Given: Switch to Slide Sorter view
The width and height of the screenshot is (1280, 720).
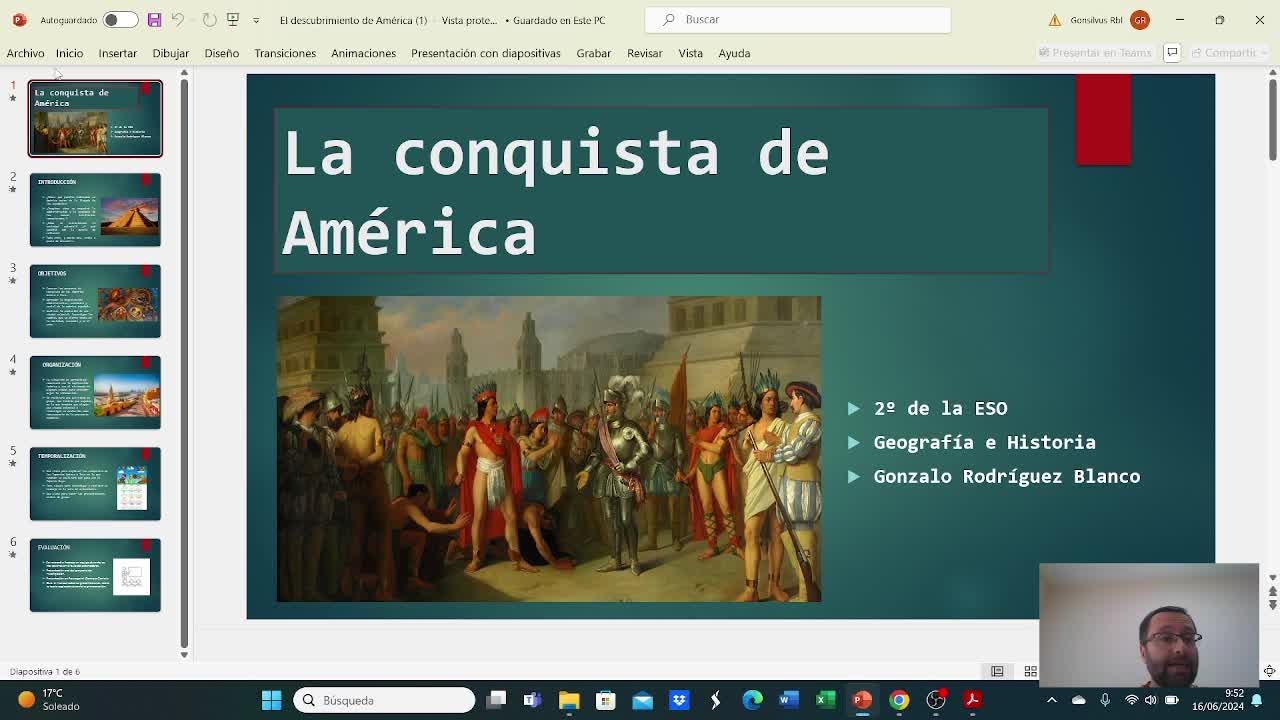Looking at the screenshot, I should [1030, 671].
